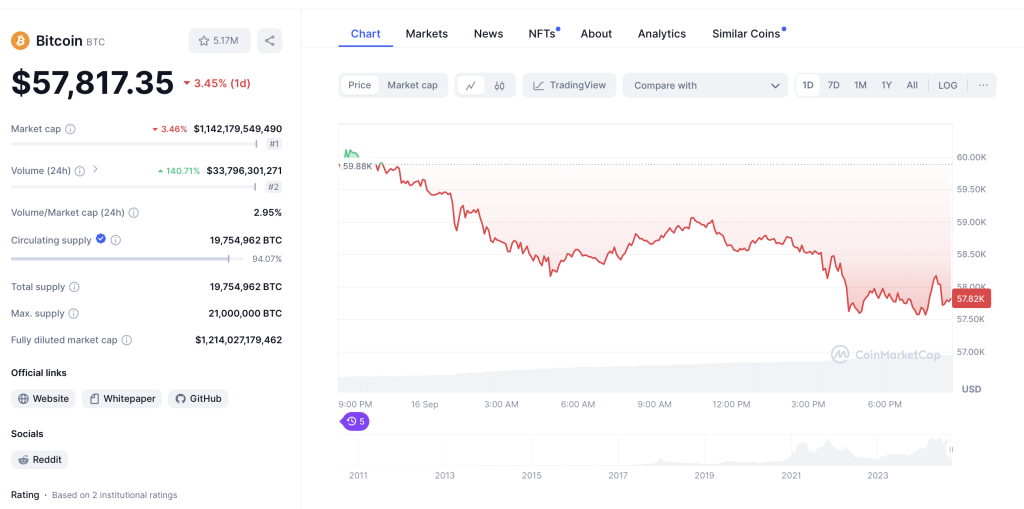
Task: Switch to the Markets tab
Action: (426, 33)
